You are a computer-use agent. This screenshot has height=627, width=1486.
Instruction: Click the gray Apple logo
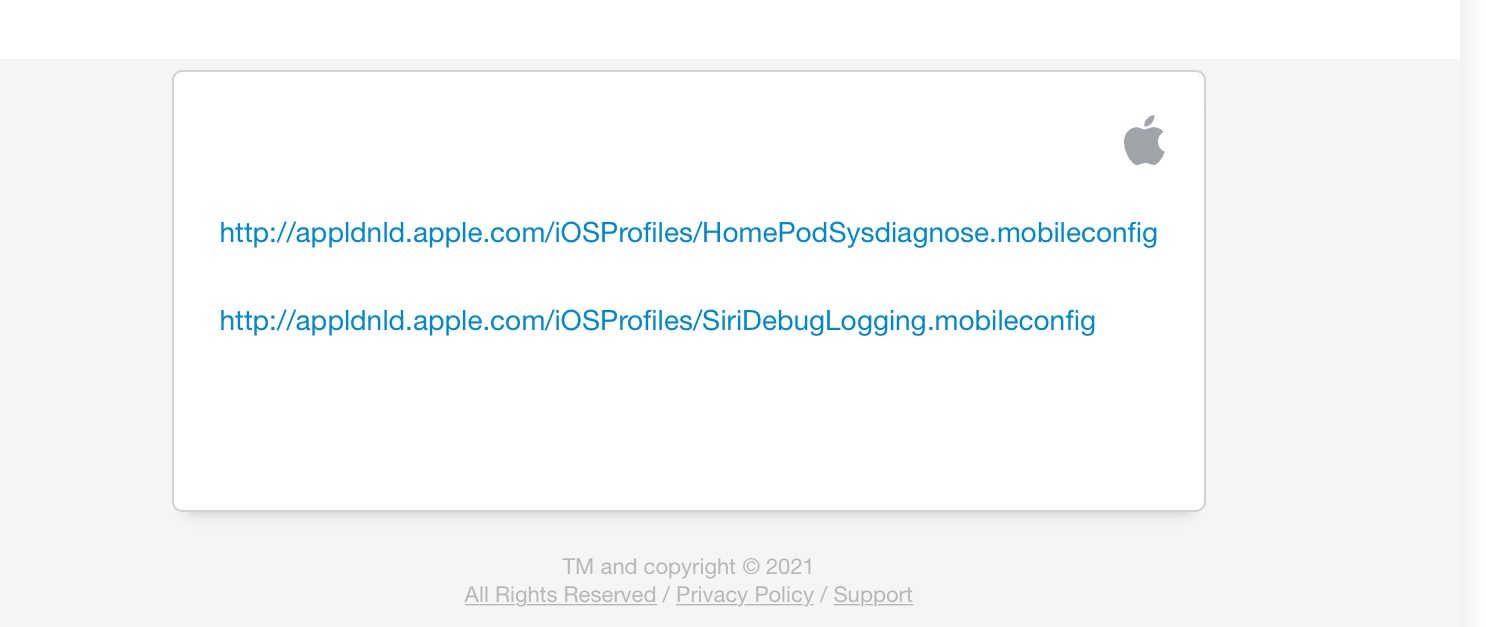1144,141
